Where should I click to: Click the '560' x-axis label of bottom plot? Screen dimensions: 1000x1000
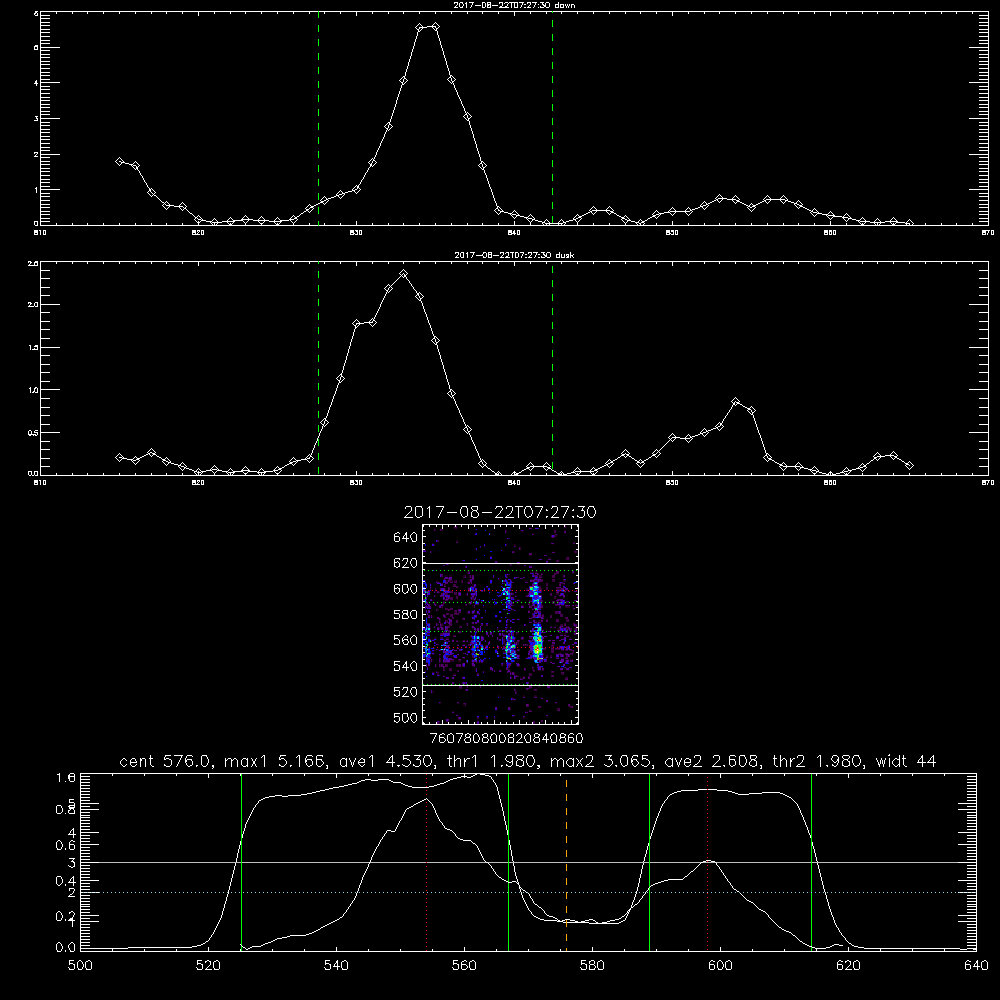(464, 965)
